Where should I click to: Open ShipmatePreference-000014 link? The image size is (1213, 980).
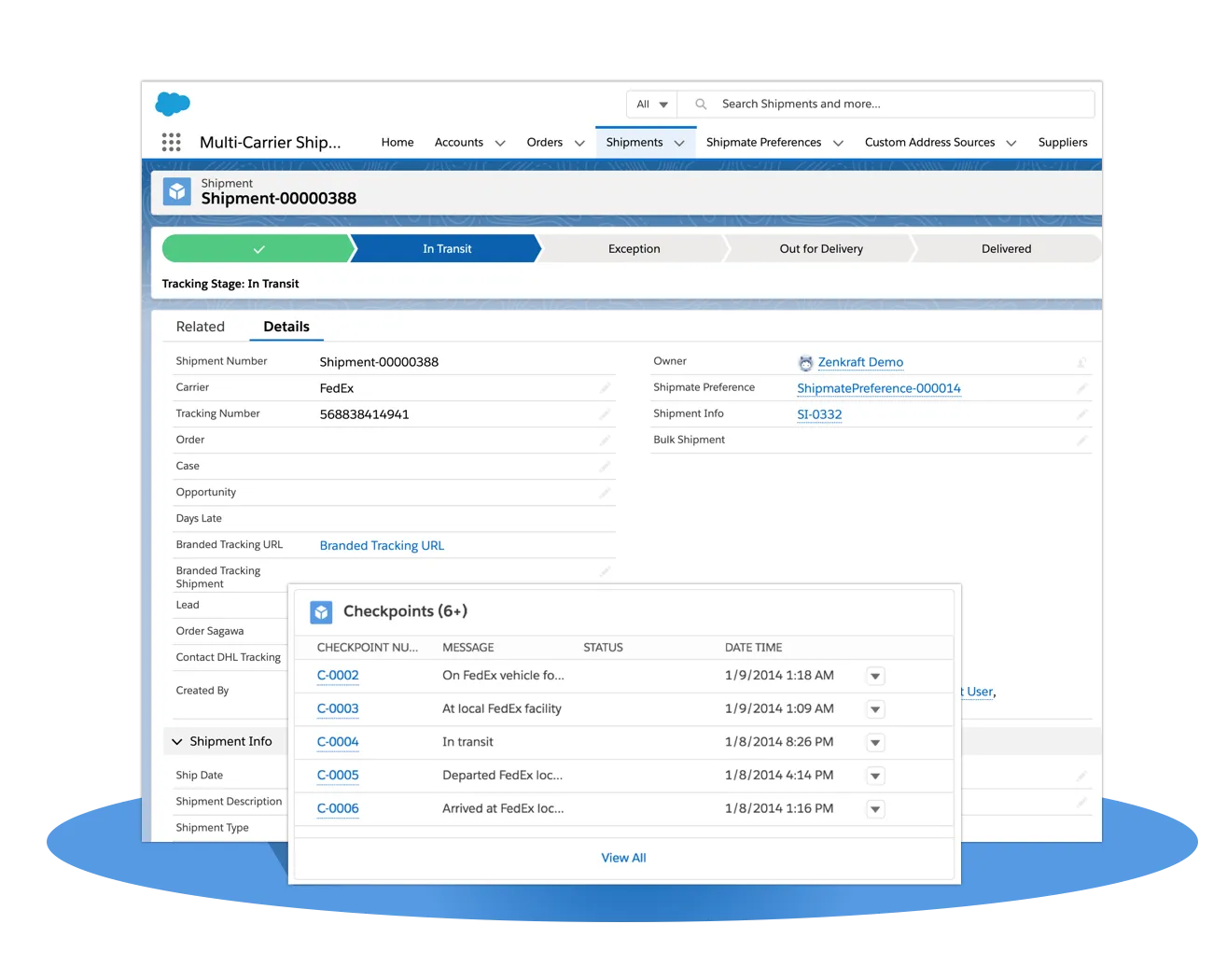pyautogui.click(x=879, y=388)
